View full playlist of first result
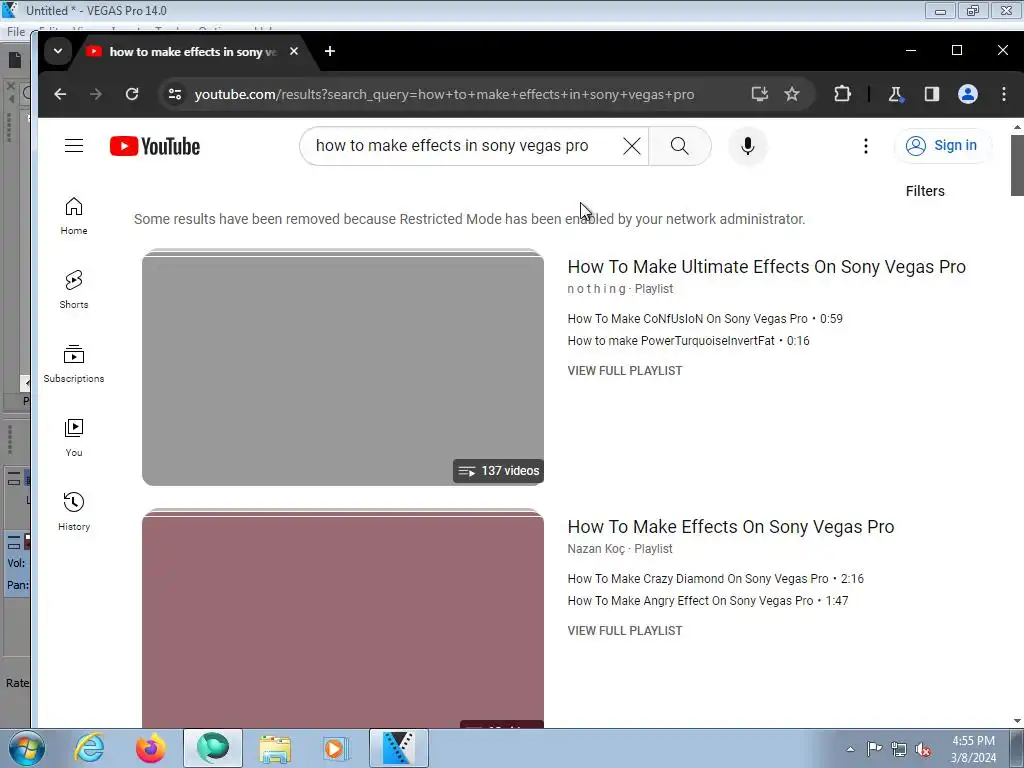The image size is (1024, 768). tap(624, 371)
